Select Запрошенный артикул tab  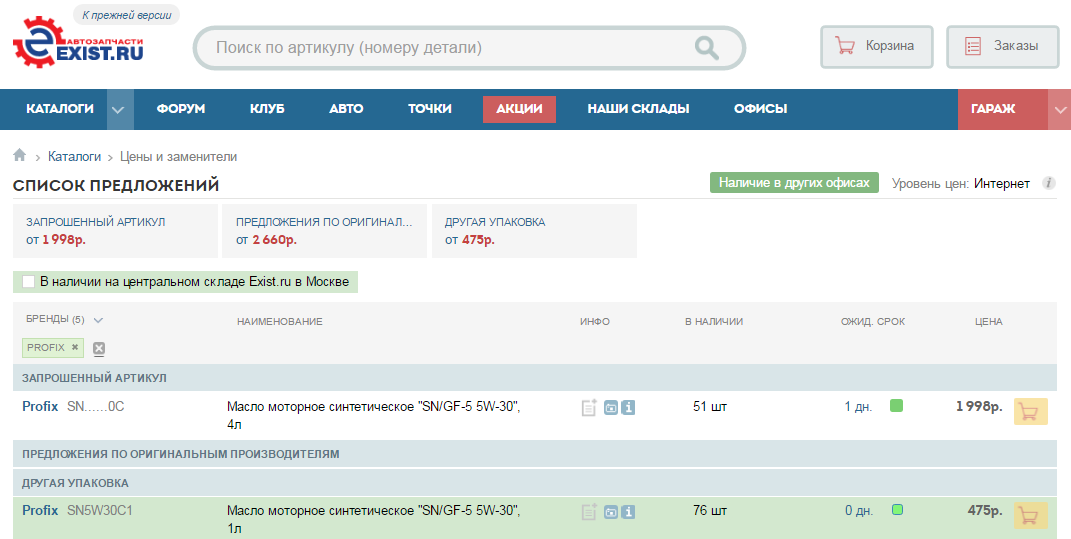[115, 231]
